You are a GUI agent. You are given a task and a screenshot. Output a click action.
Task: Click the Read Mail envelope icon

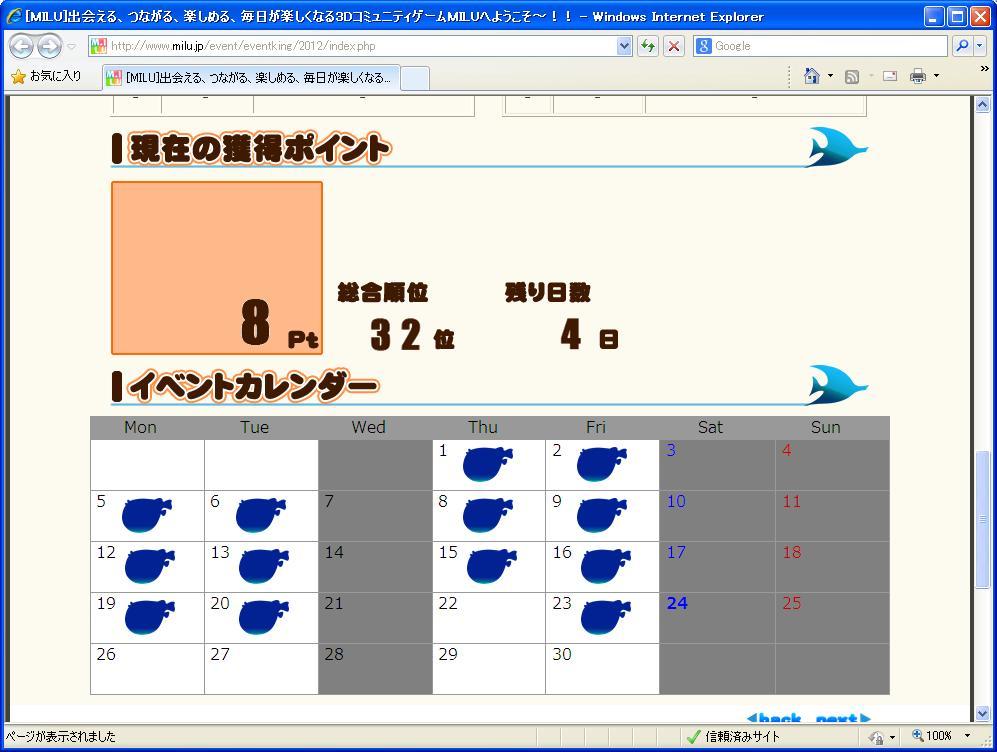point(889,76)
